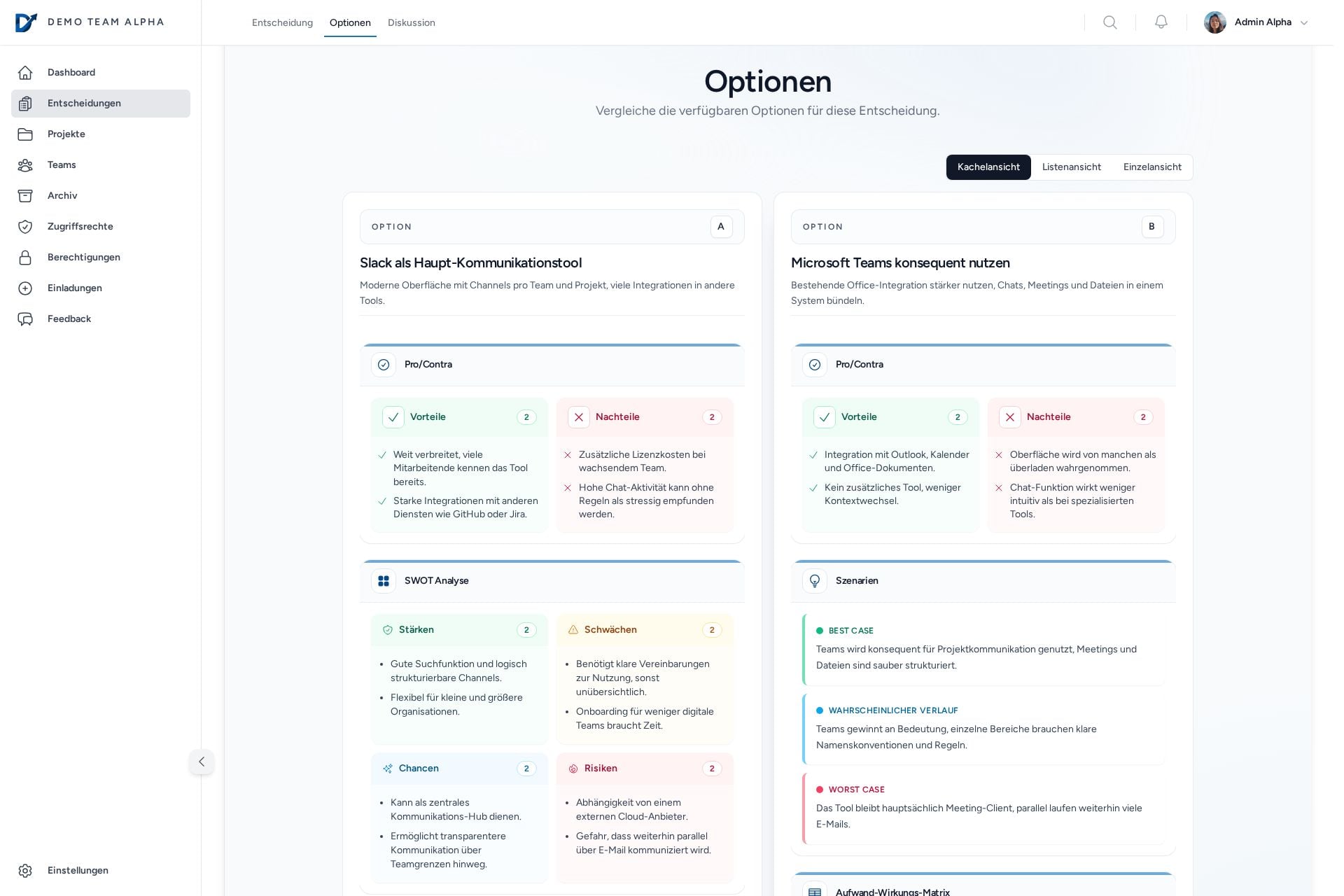Open Dashboard from the sidebar
Image resolution: width=1344 pixels, height=896 pixels.
71,73
